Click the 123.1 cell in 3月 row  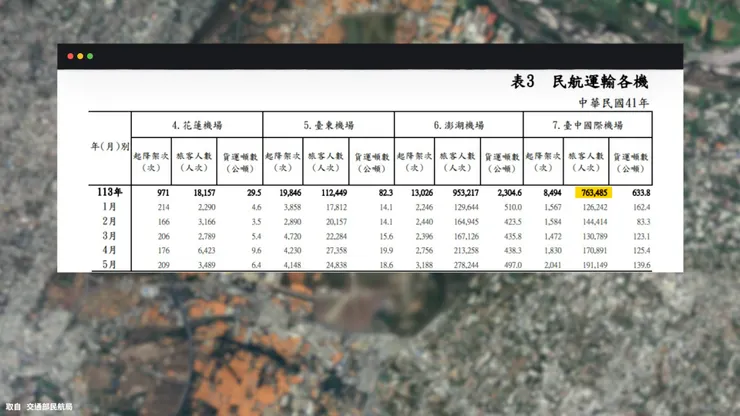(642, 237)
